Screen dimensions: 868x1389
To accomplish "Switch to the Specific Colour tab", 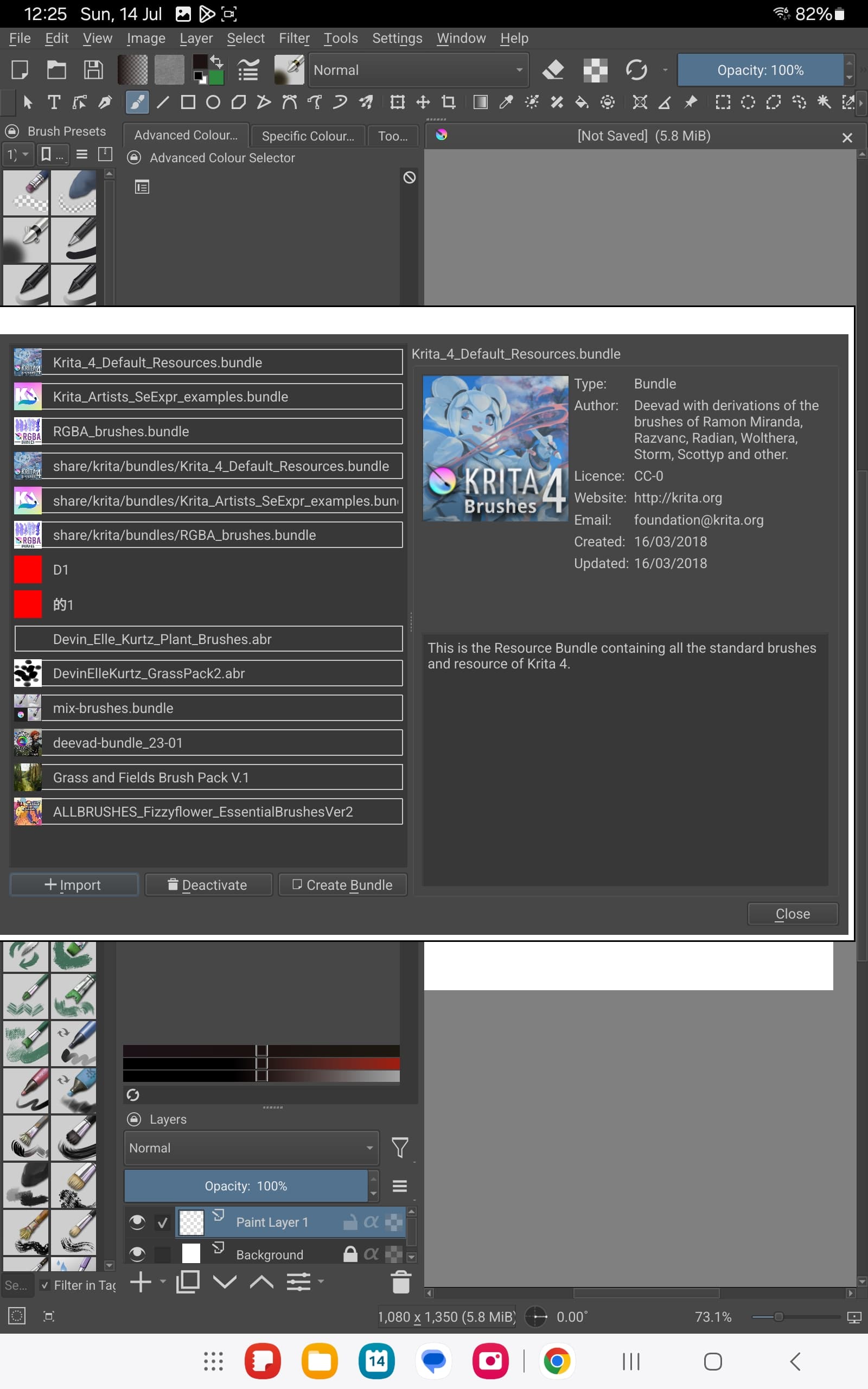I will coord(308,136).
